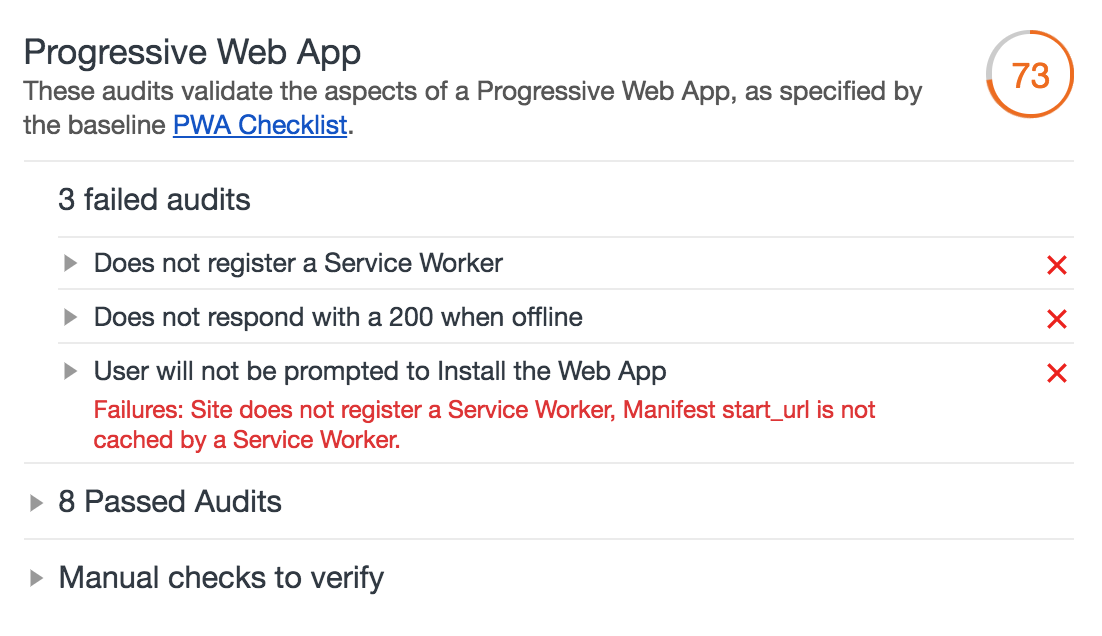Screen dimensions: 1102x636
Task: Expand the 8 Passed Audits triangle
Action: tap(37, 502)
